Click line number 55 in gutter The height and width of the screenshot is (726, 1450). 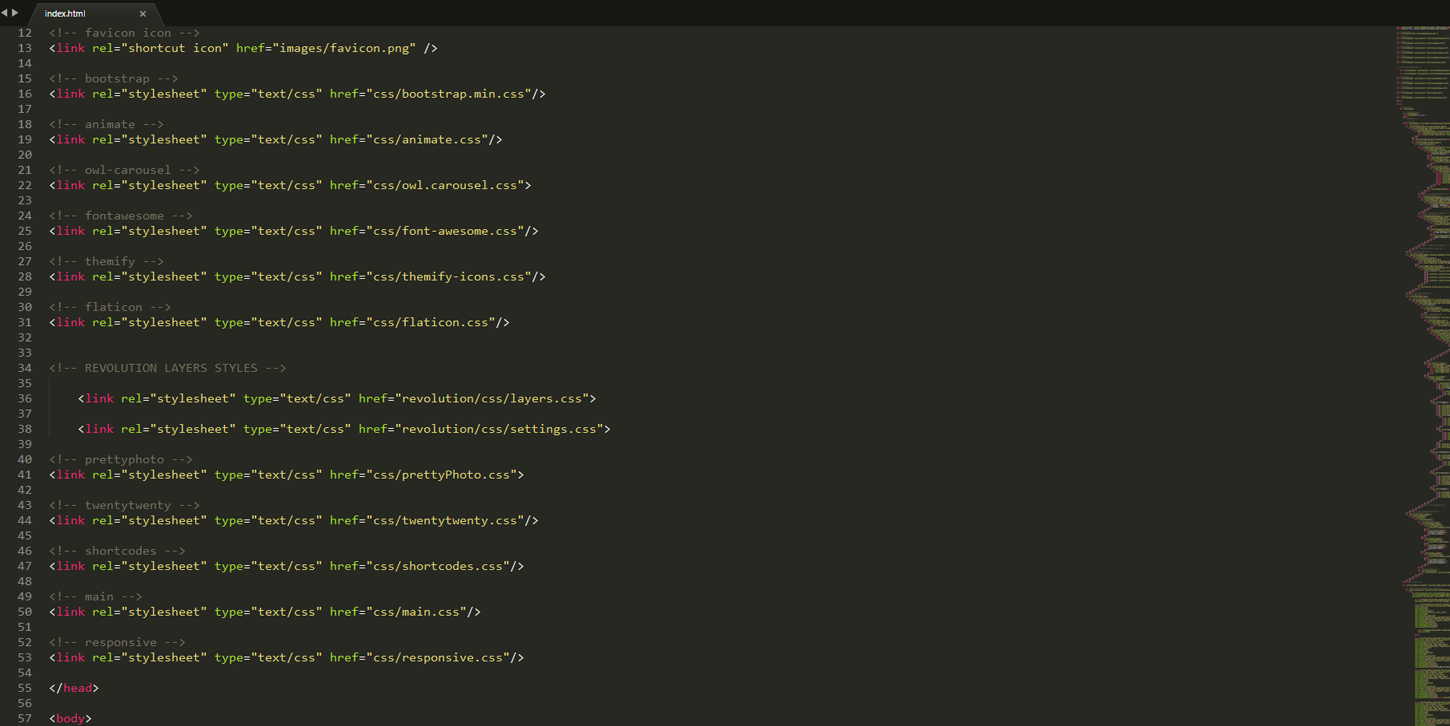[24, 688]
